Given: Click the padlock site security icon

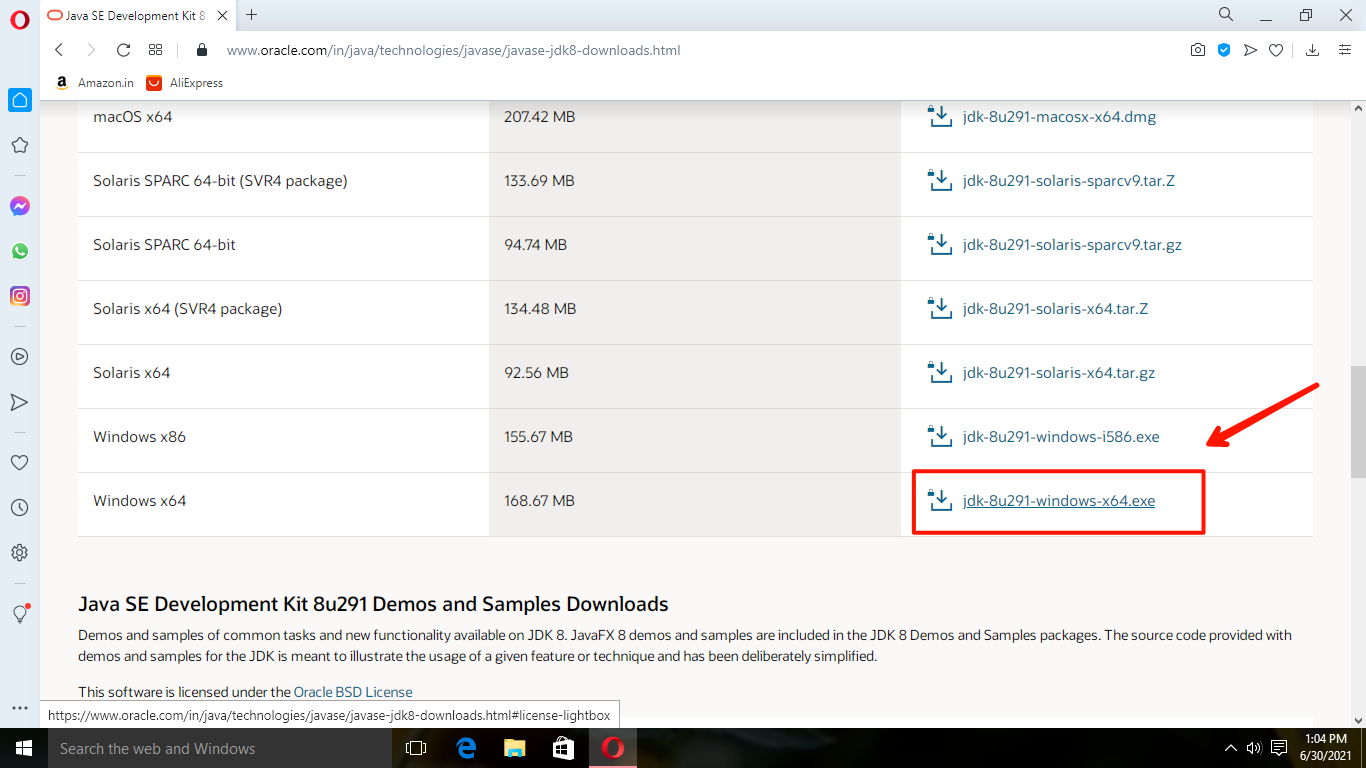Looking at the screenshot, I should pyautogui.click(x=202, y=50).
